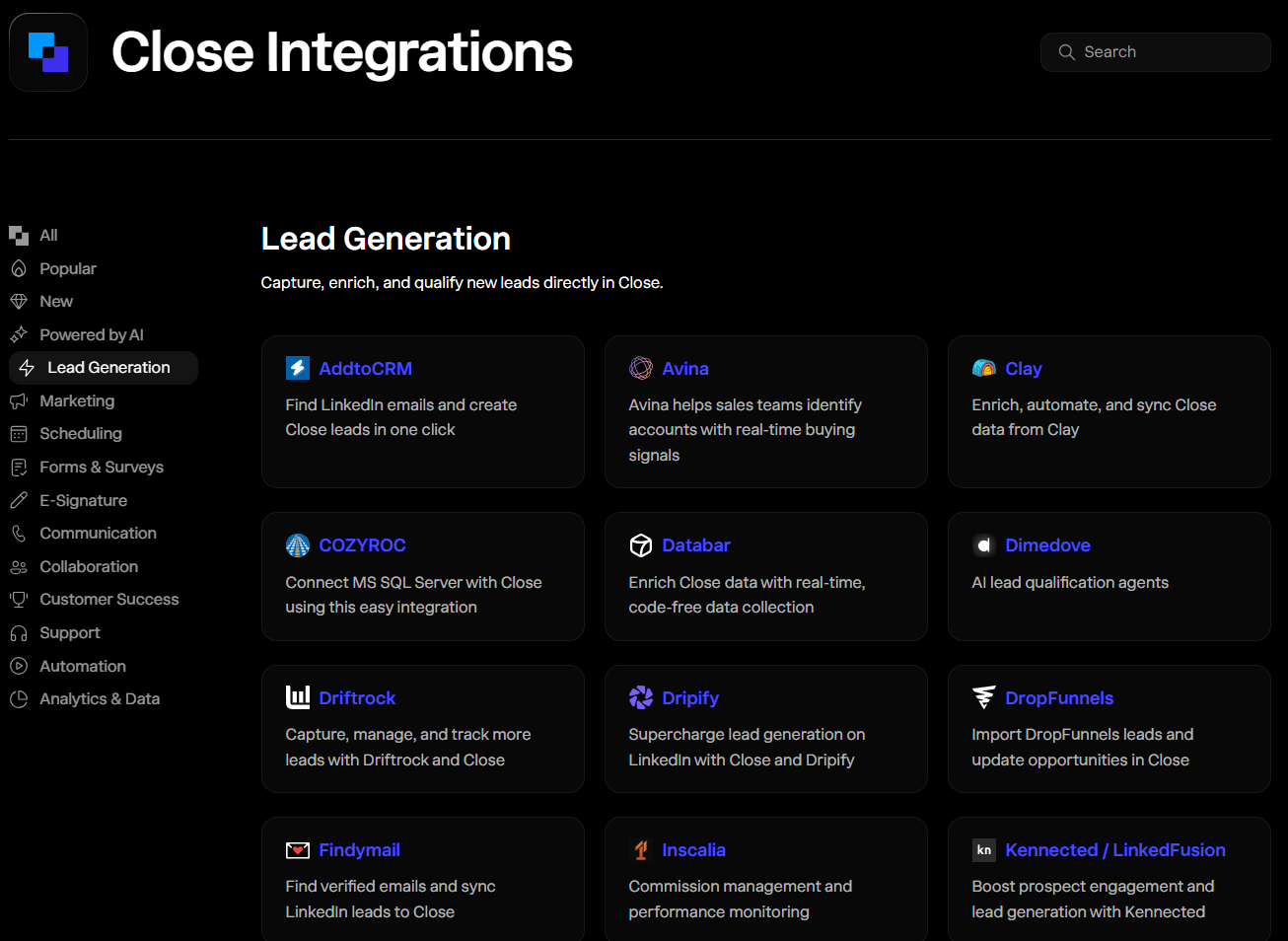Viewport: 1288px width, 941px height.
Task: Open the Avina integration link
Action: [x=685, y=369]
